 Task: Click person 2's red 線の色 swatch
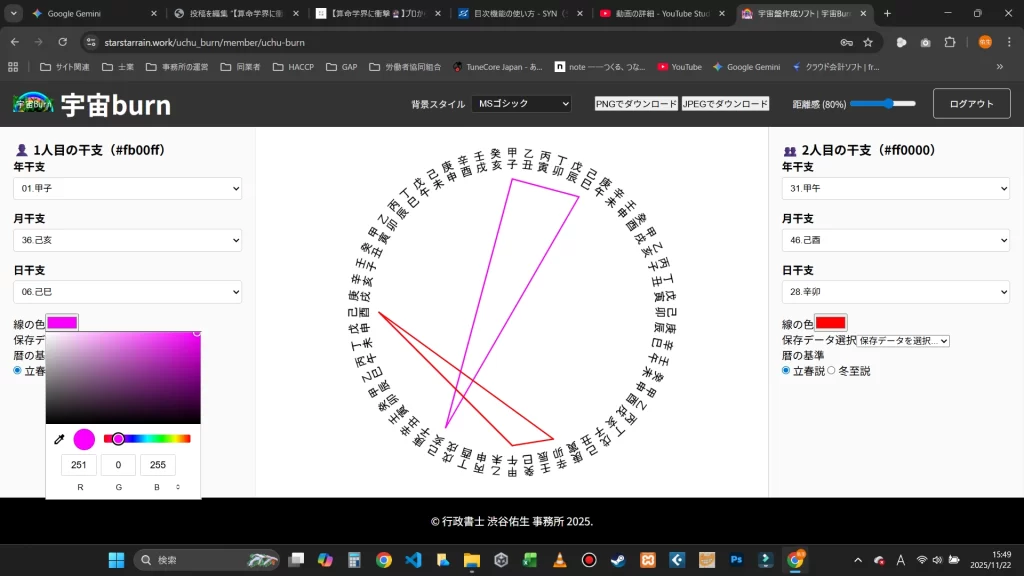(x=830, y=323)
